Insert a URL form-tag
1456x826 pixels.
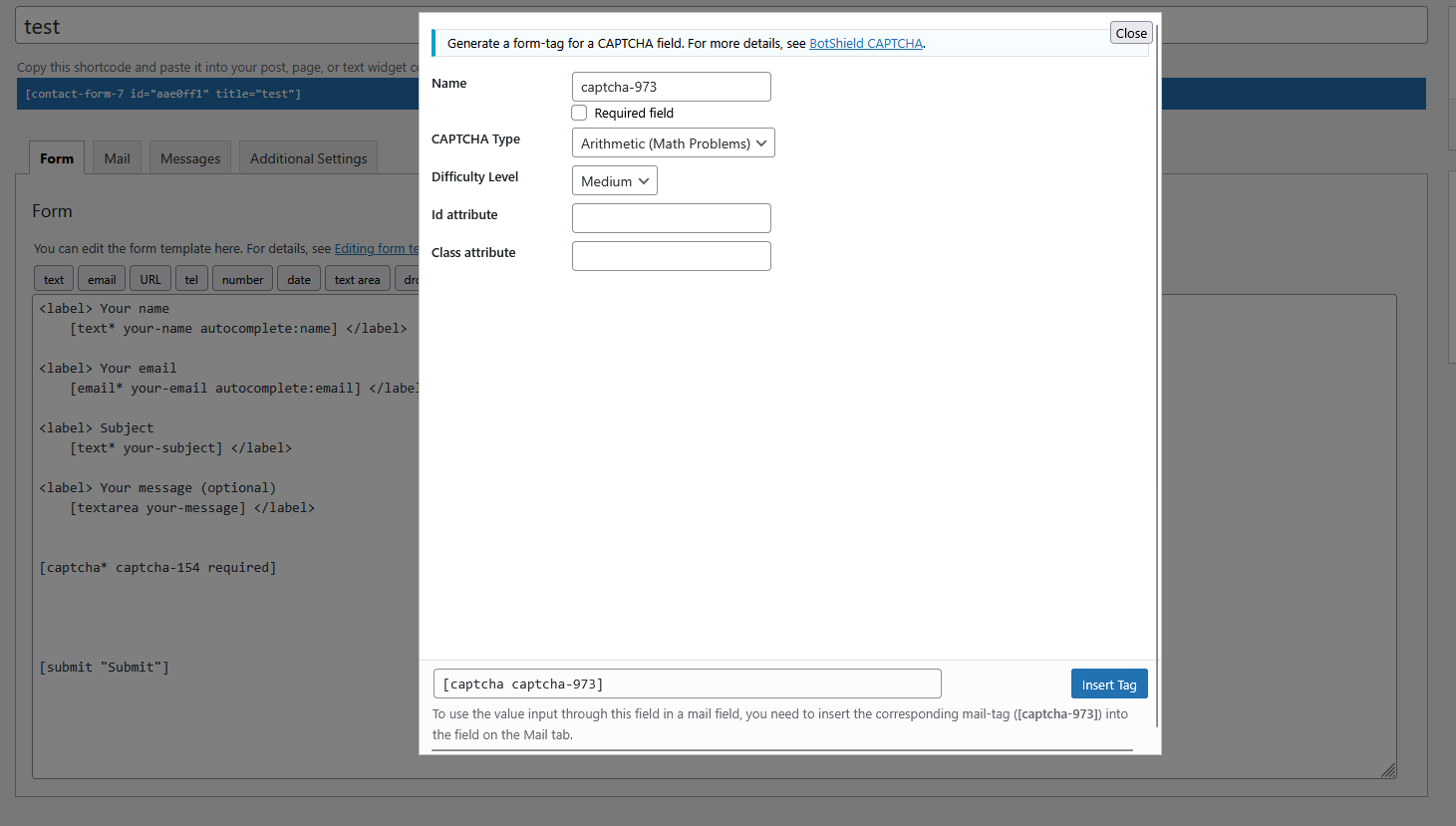coord(149,278)
